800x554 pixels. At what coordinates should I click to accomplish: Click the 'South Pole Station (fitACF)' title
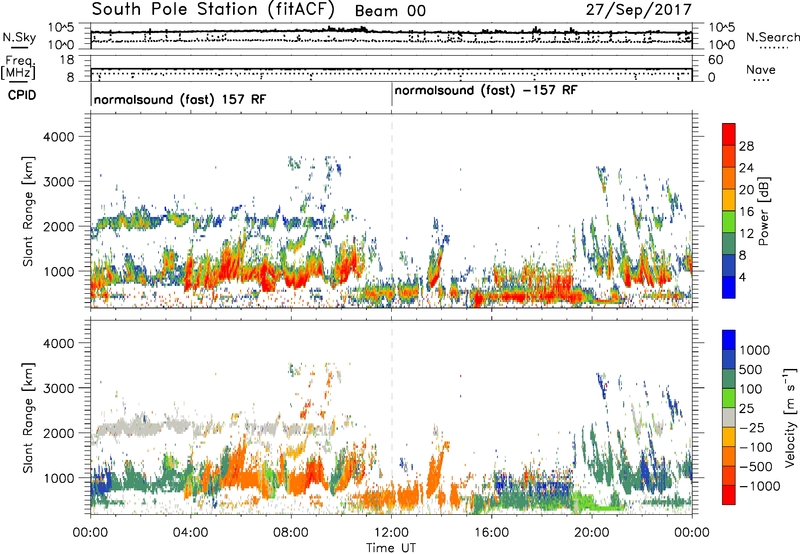pyautogui.click(x=213, y=9)
